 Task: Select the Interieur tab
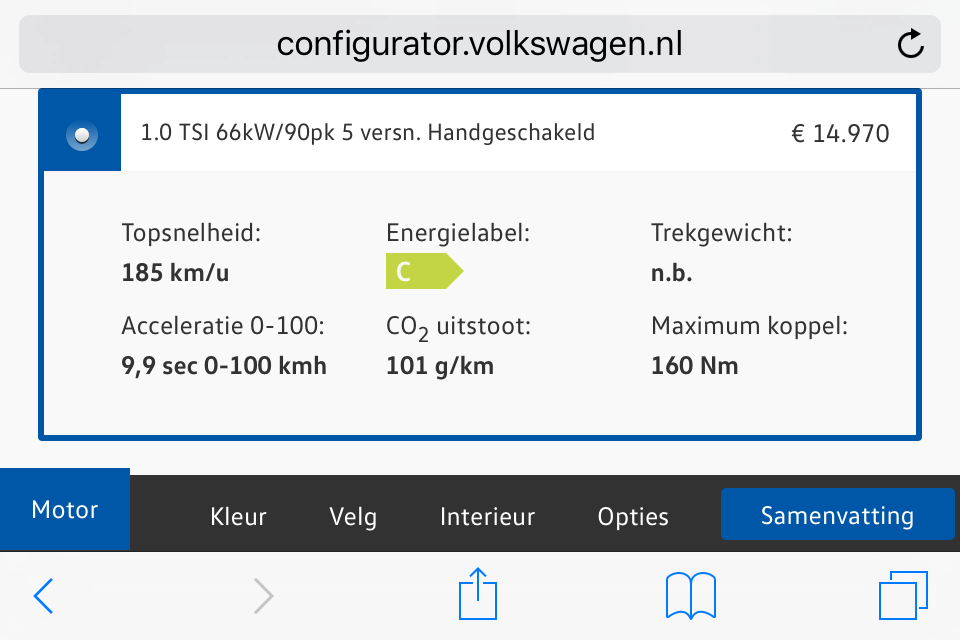tap(487, 516)
